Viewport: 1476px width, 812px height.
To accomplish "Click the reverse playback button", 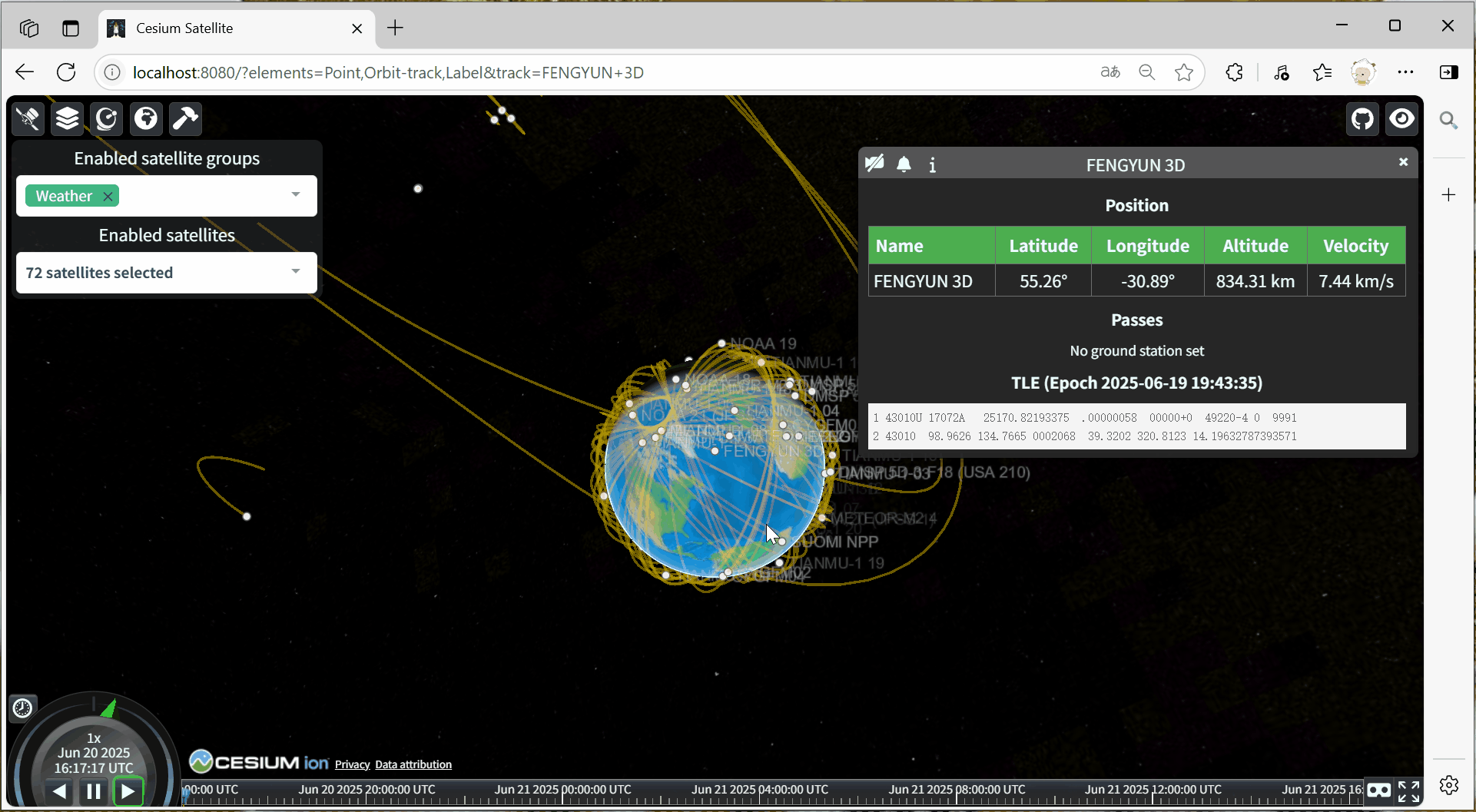I will click(59, 791).
